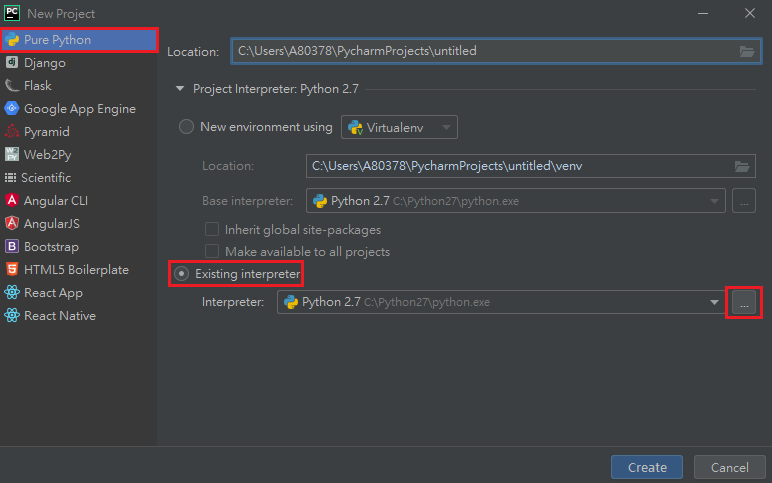
Task: Choose the Pyramid project type
Action: [79, 132]
